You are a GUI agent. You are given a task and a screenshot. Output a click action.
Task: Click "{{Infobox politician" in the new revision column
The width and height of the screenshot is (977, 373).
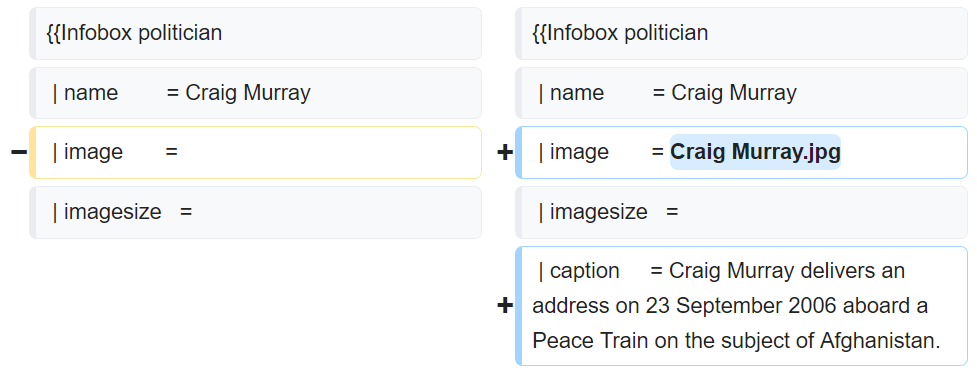(x=620, y=32)
